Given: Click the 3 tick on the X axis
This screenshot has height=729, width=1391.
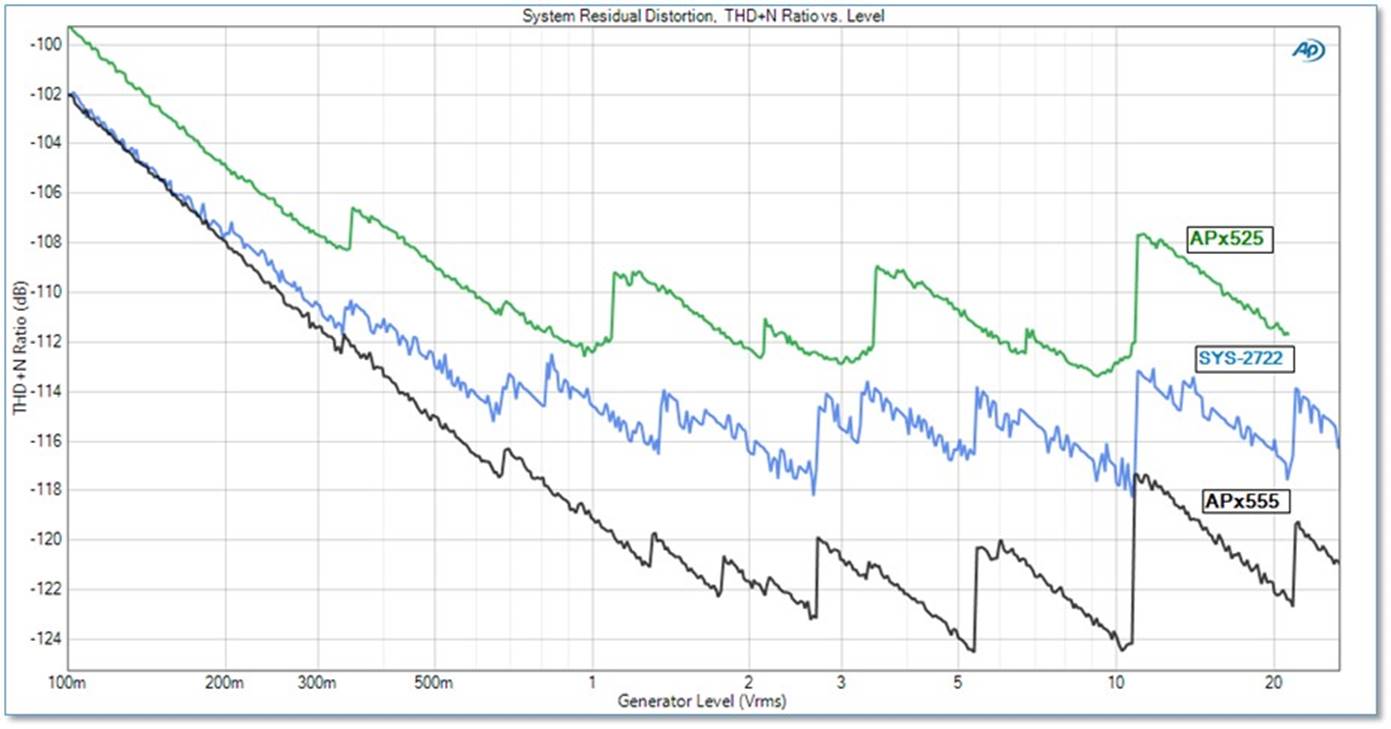Looking at the screenshot, I should 841,683.
